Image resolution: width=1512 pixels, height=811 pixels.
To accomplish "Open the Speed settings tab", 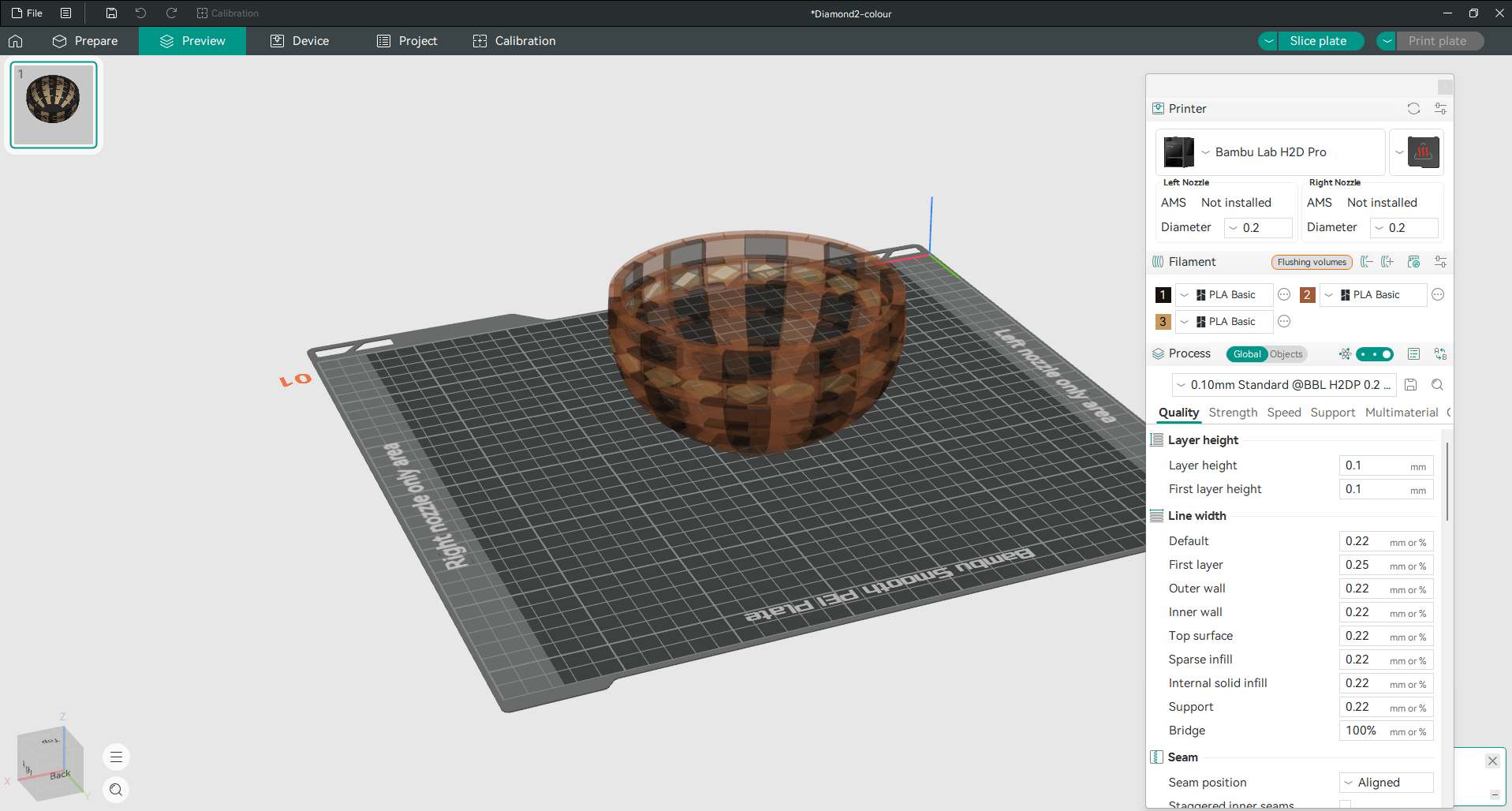I will coord(1284,413).
